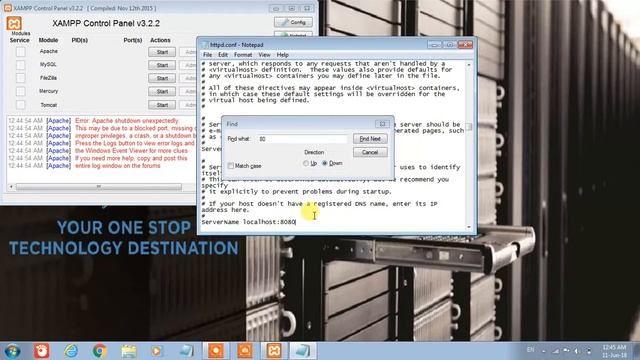This screenshot has height=360, width=640.
Task: Open Notepad View menu
Action: coord(264,55)
